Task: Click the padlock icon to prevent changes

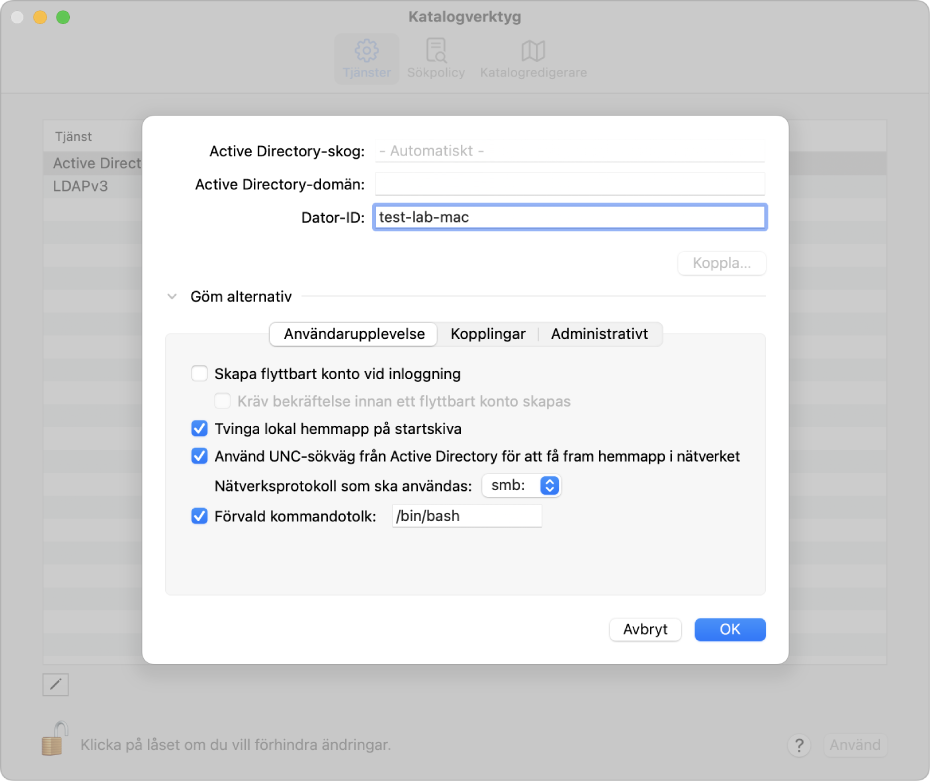Action: (55, 739)
